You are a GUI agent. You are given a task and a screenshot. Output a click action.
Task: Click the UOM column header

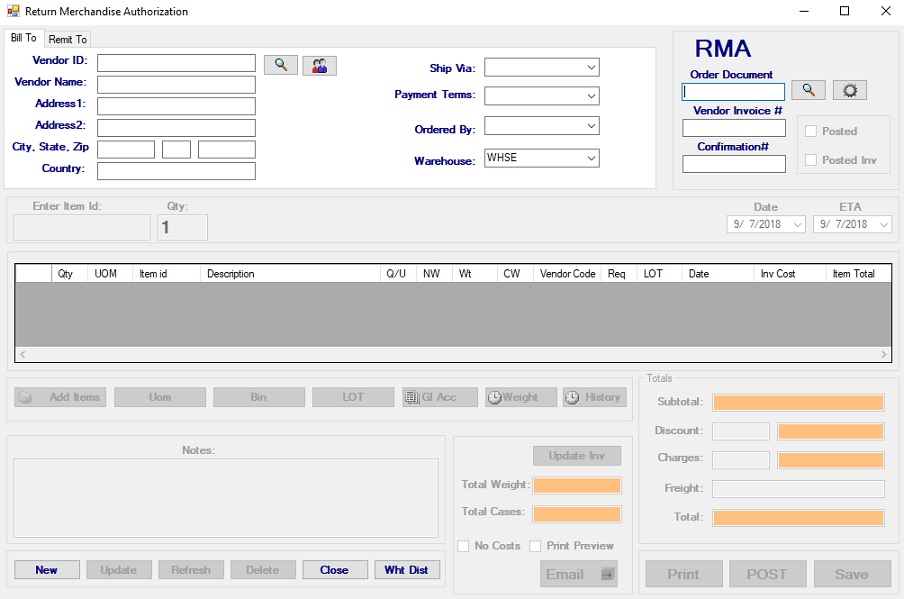pyautogui.click(x=110, y=274)
